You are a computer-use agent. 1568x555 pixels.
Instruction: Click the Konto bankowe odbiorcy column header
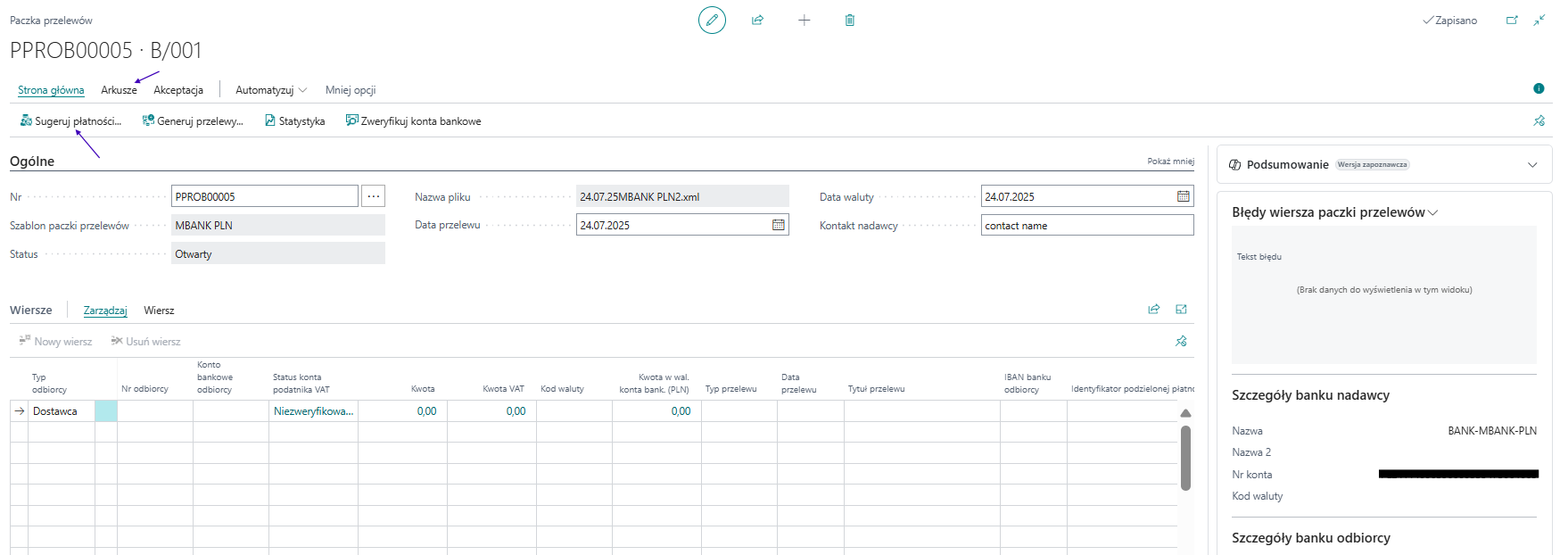[215, 377]
